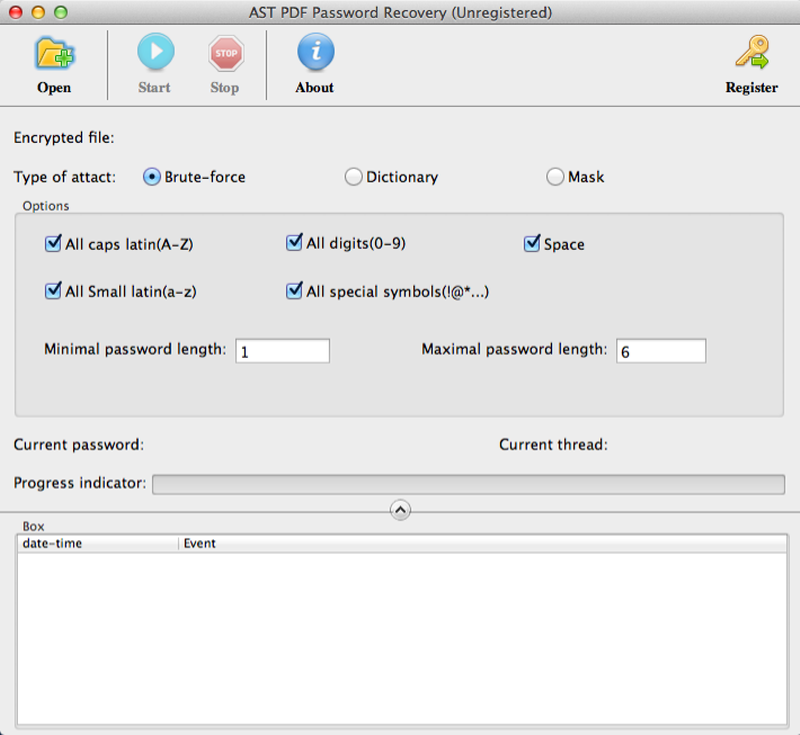Screen dimensions: 800x735
Task: Select the Brute-force attack radio button
Action: [152, 177]
